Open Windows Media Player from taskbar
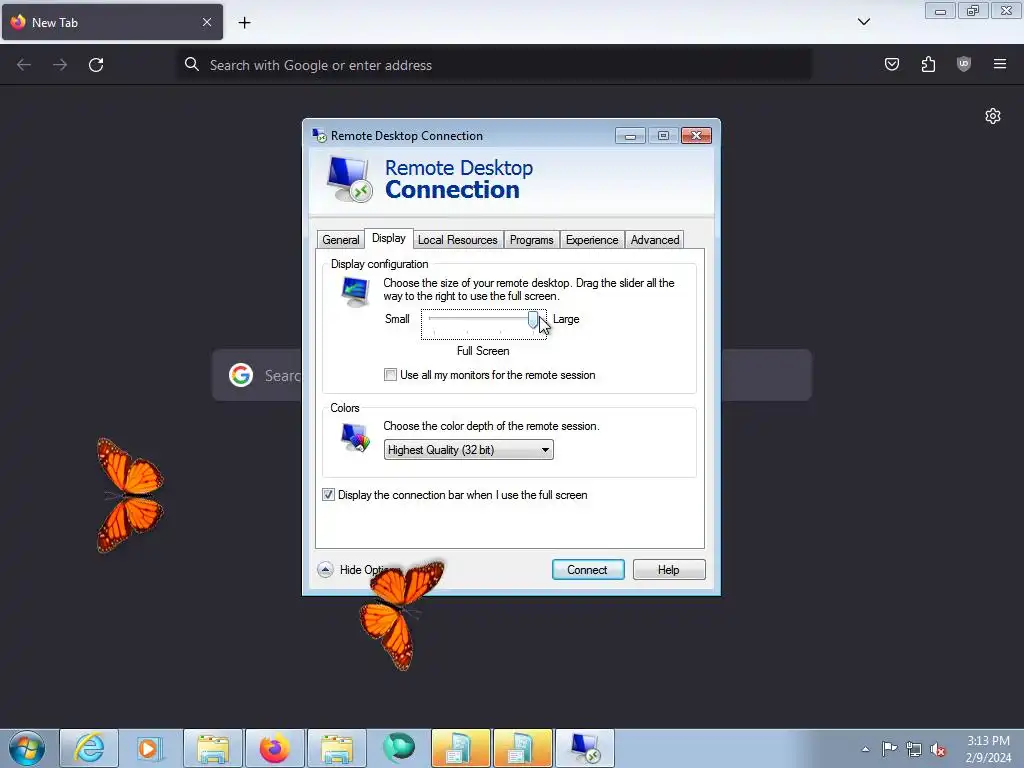1024x768 pixels. pos(150,748)
